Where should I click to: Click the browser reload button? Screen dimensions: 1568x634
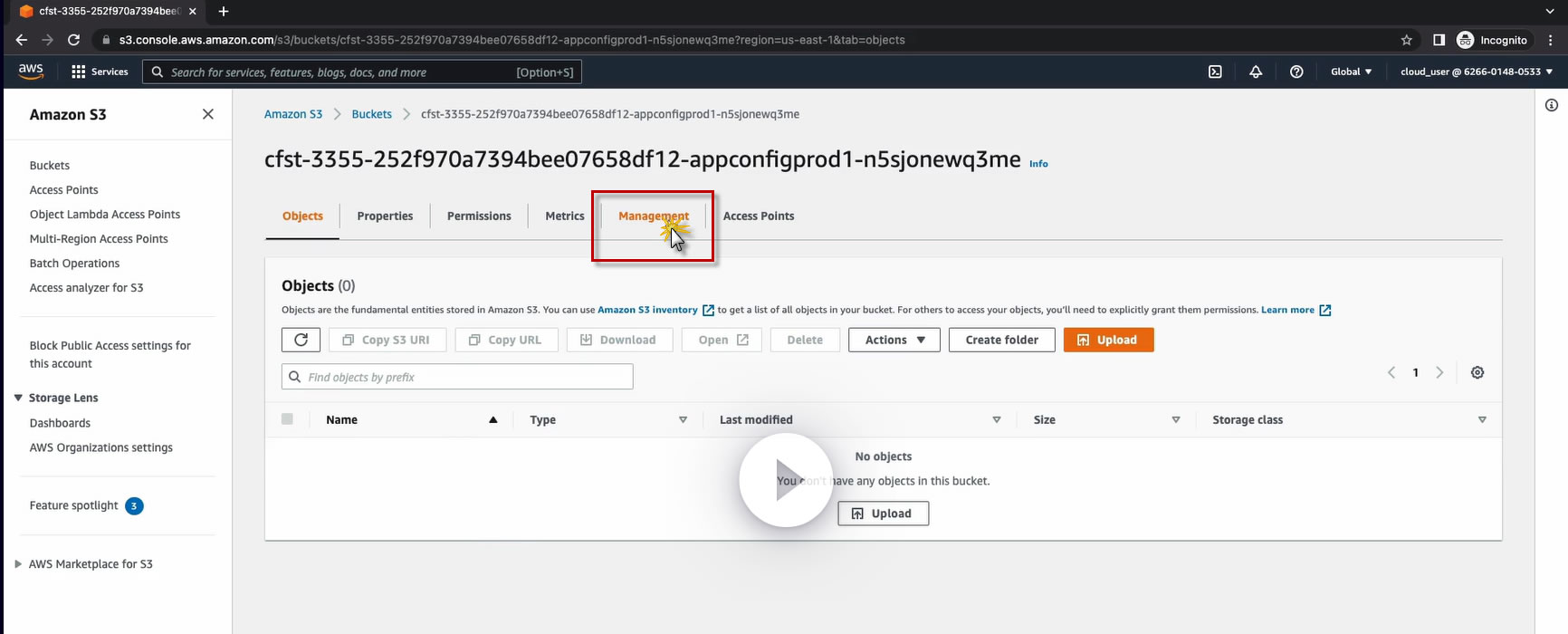[x=74, y=40]
